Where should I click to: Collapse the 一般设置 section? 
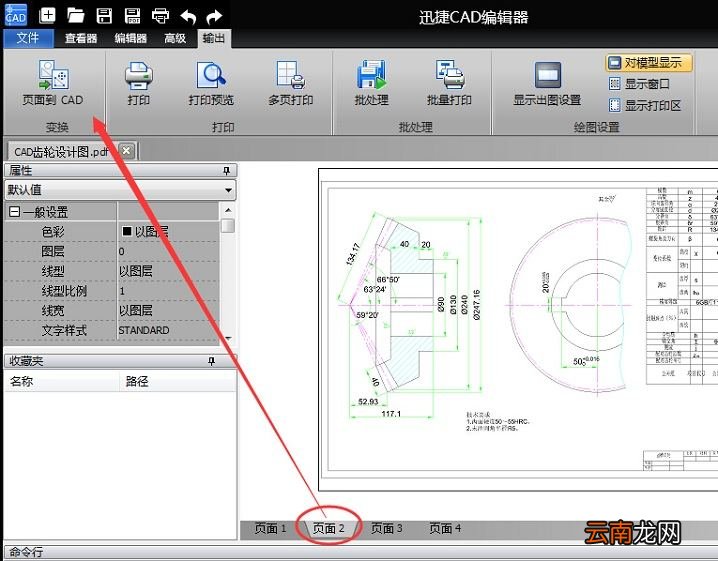14,212
